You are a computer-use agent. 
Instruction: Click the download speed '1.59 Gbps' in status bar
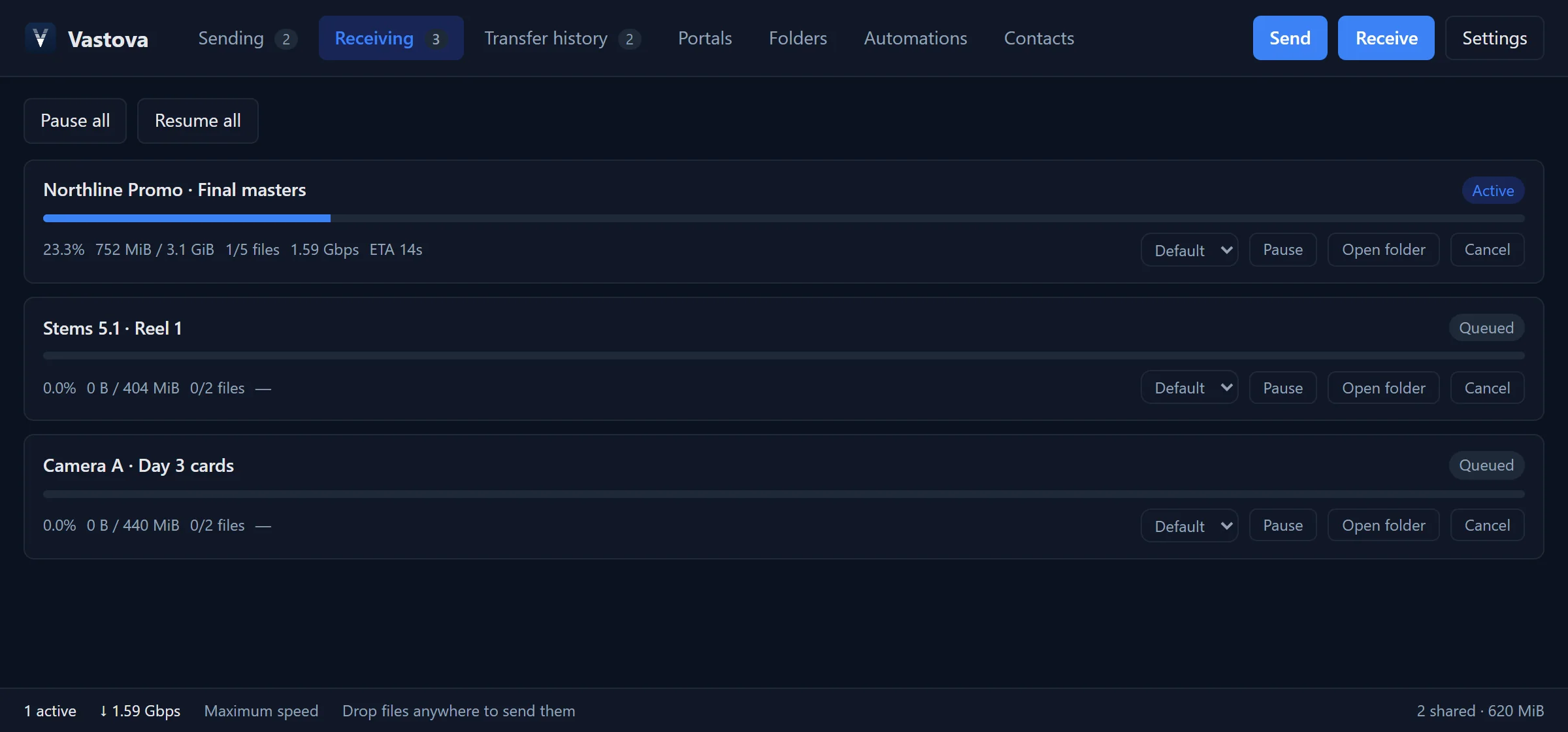[140, 710]
